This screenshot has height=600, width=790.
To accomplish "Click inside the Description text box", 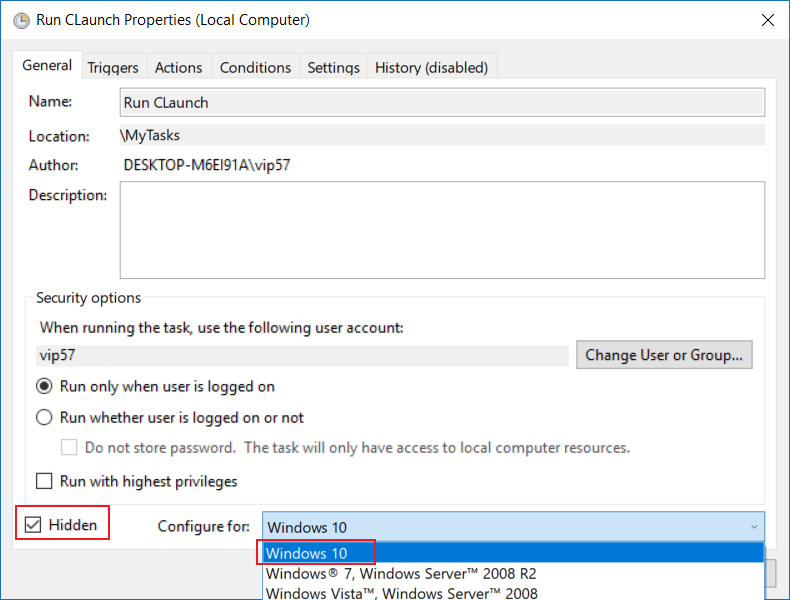I will coord(441,229).
